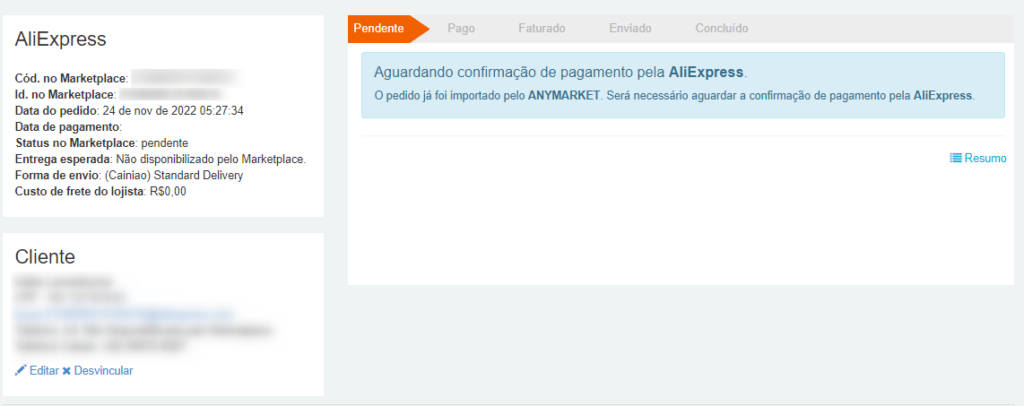Open the Resumo link
The image size is (1024, 406).
(985, 158)
